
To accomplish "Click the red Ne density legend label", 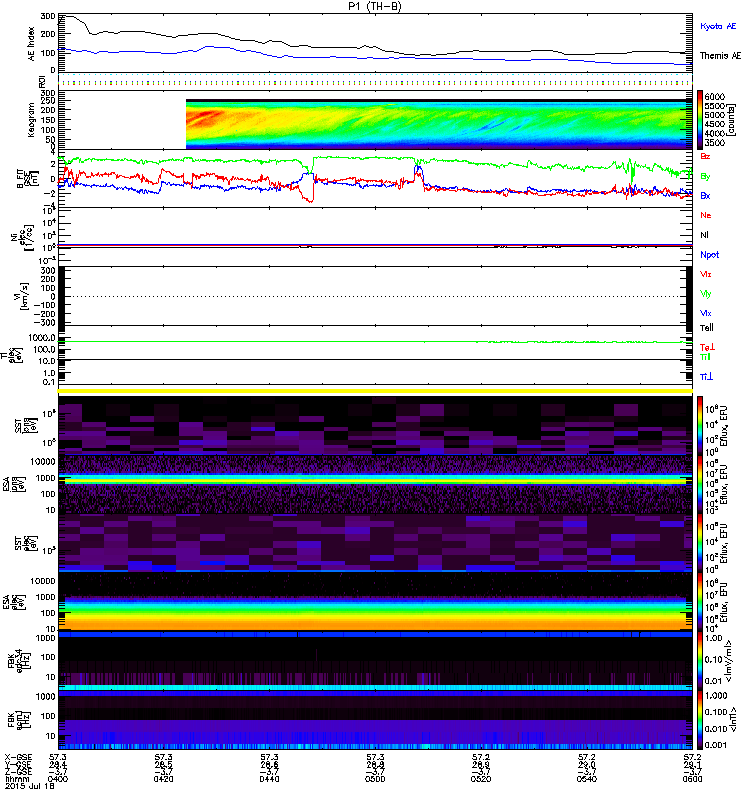I will tap(706, 215).
